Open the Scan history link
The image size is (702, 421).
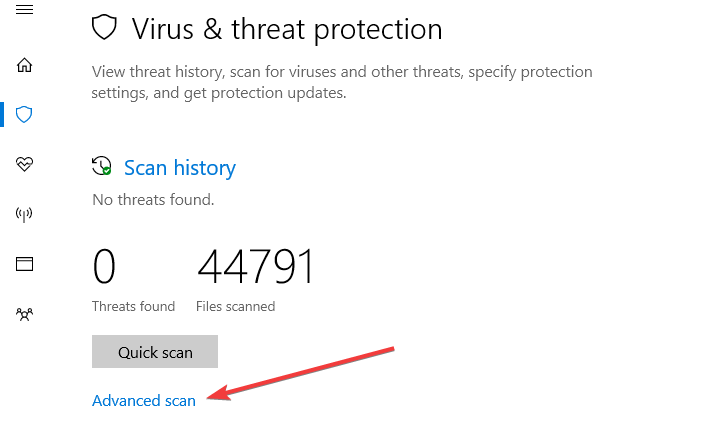180,168
